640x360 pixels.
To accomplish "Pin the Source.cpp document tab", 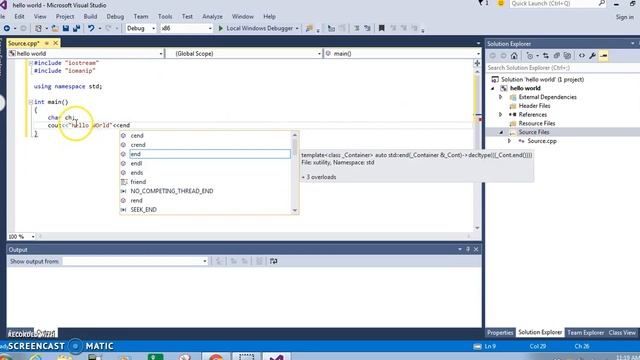I will [x=47, y=43].
